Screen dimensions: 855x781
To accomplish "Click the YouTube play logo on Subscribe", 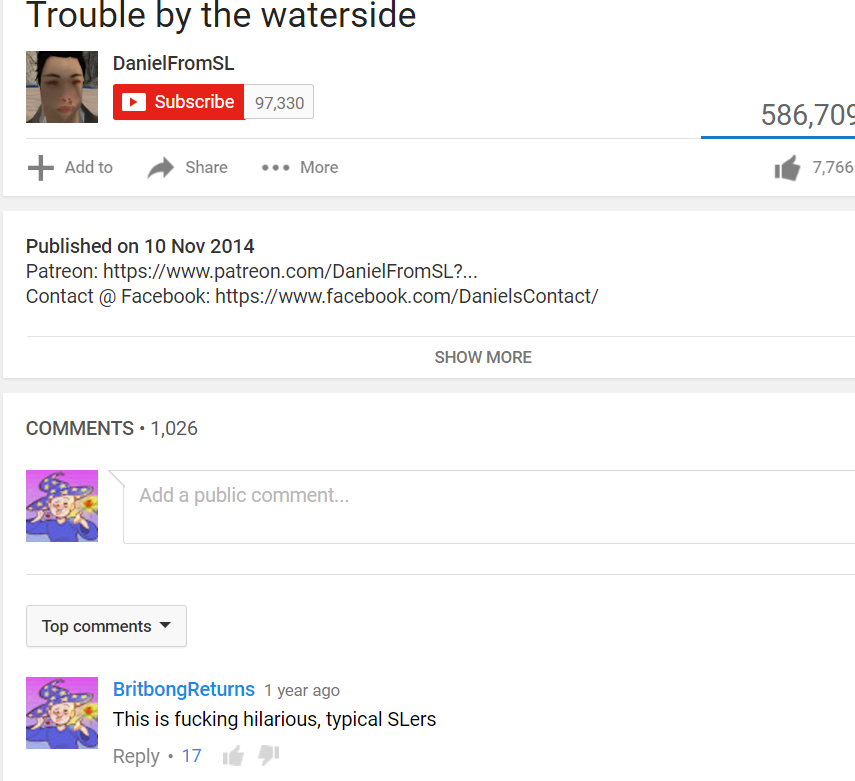I will coord(134,102).
